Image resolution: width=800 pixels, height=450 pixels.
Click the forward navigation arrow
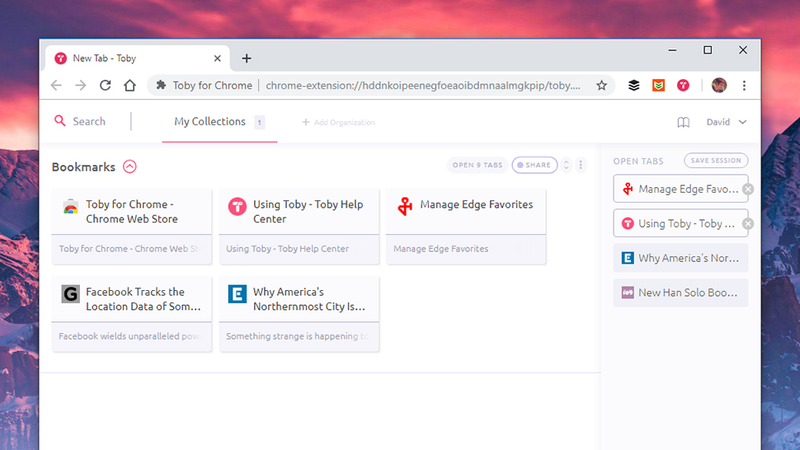(x=81, y=85)
